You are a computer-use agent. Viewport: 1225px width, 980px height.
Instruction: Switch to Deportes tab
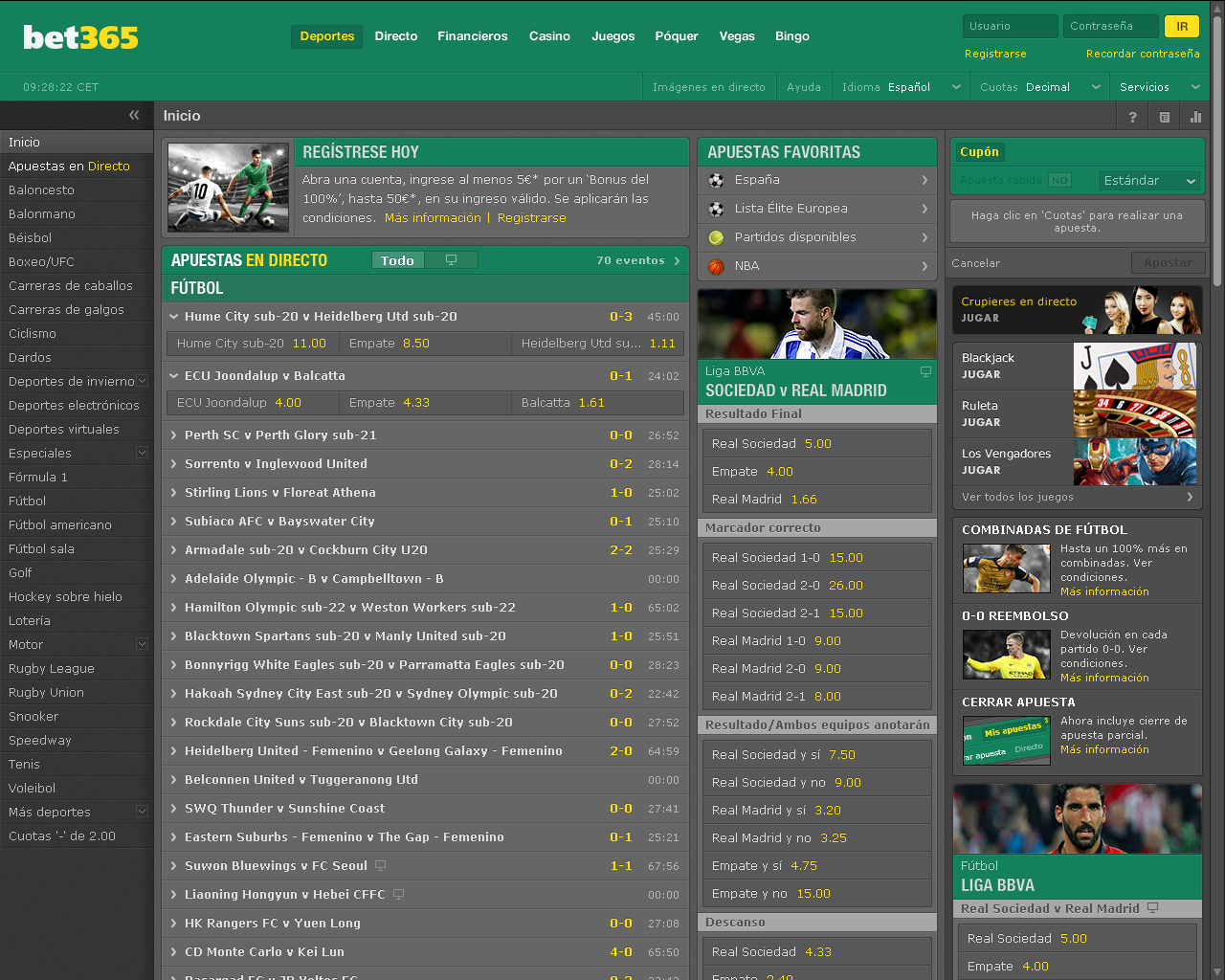327,36
